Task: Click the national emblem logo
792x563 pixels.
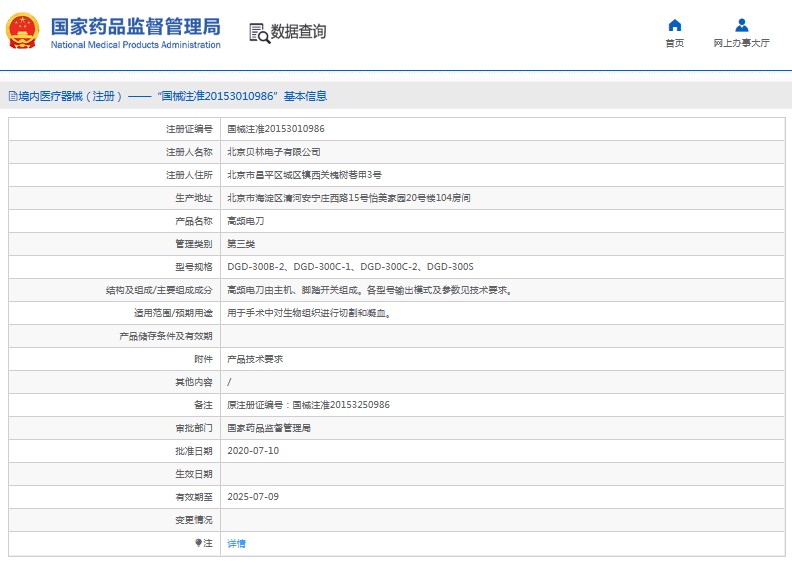Action: point(22,31)
